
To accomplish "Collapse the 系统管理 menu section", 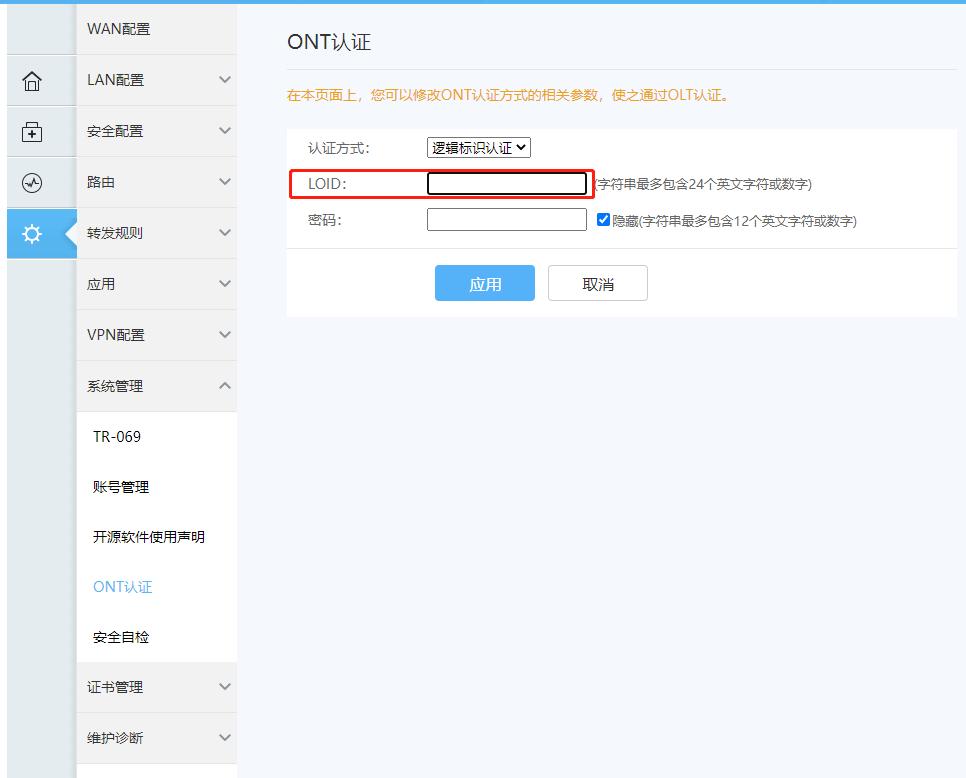I will (157, 385).
